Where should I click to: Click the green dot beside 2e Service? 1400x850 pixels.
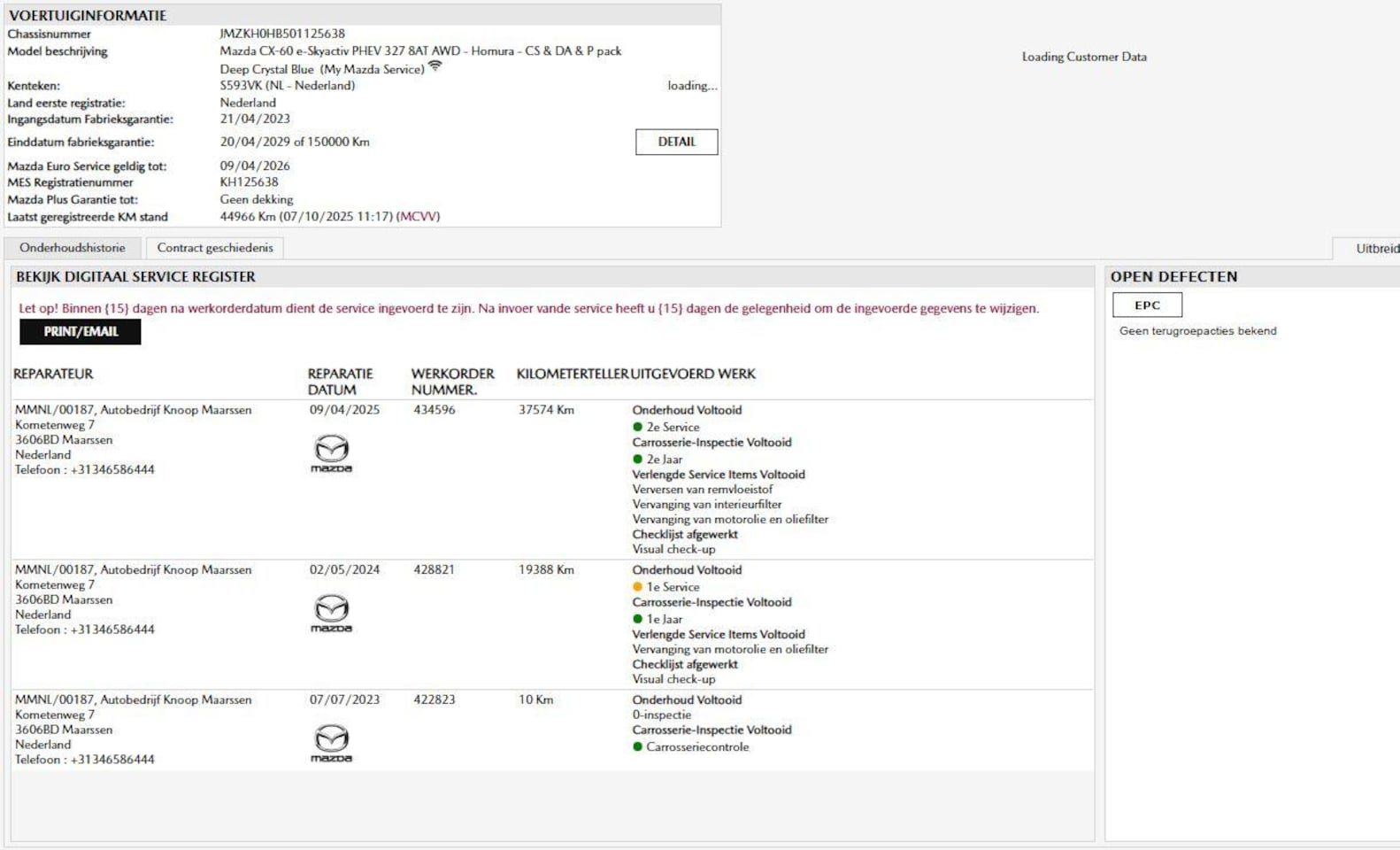(637, 427)
